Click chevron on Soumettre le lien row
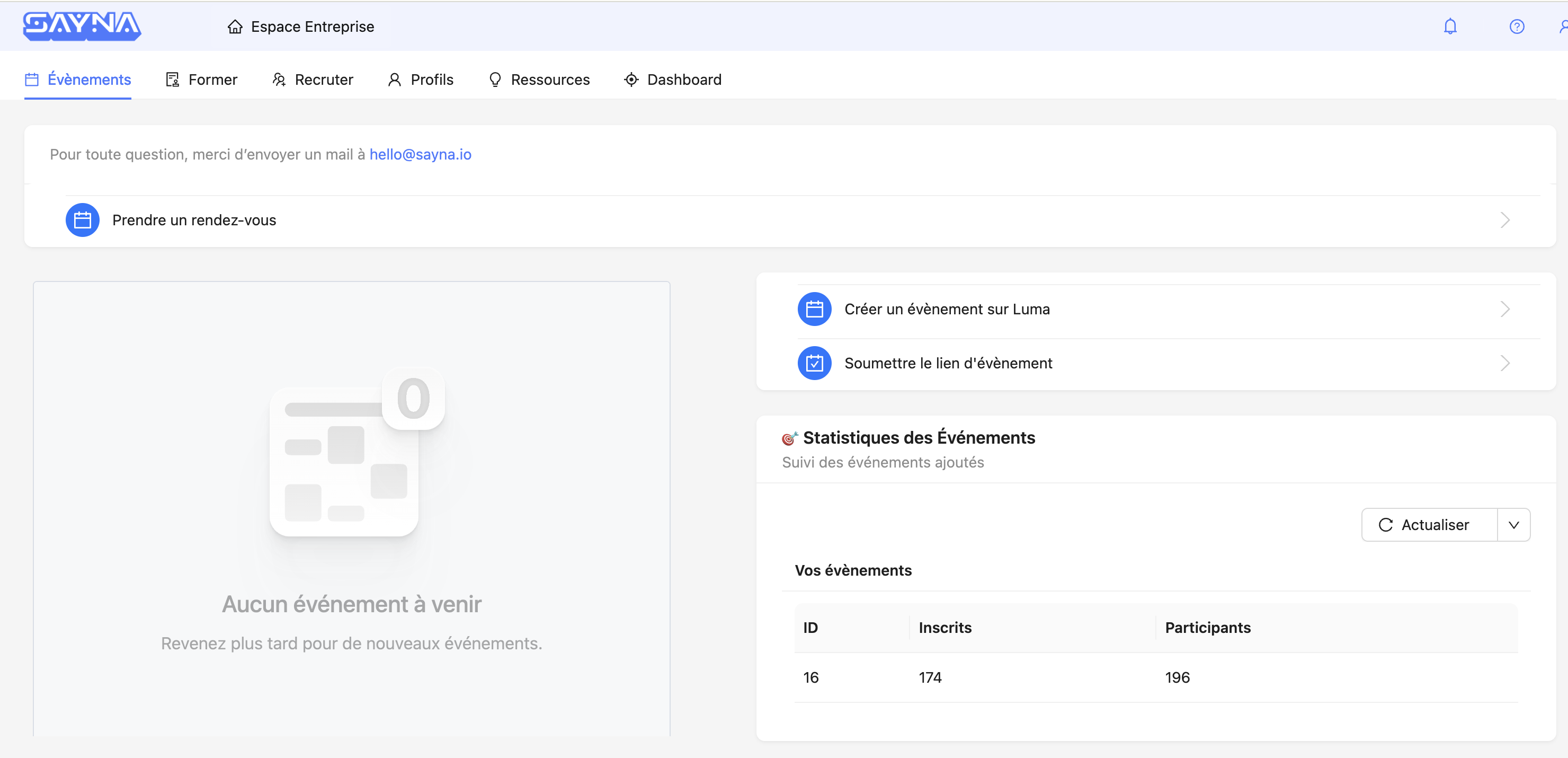The height and width of the screenshot is (758, 1568). coord(1504,363)
